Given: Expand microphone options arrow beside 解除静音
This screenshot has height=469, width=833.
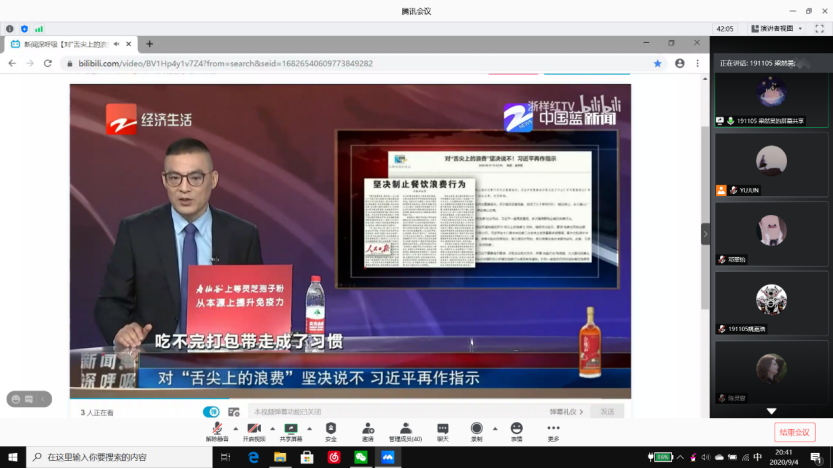Looking at the screenshot, I should (x=234, y=429).
